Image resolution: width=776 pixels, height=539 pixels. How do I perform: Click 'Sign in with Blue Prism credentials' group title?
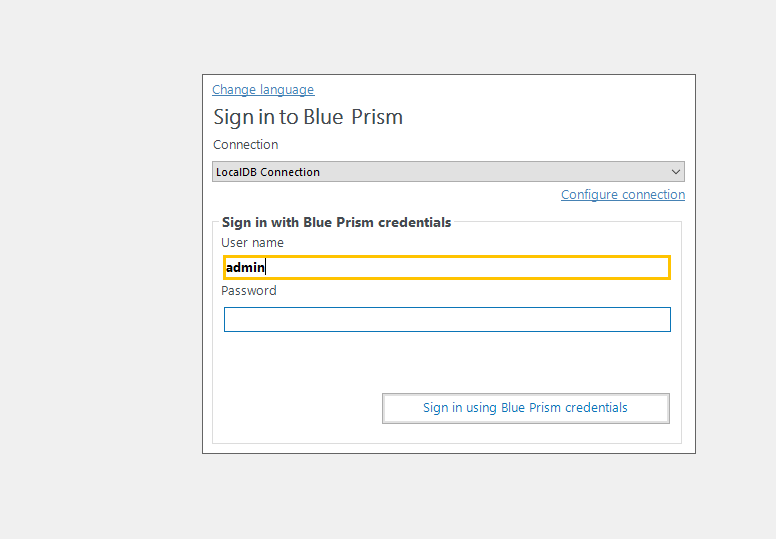[x=336, y=222]
